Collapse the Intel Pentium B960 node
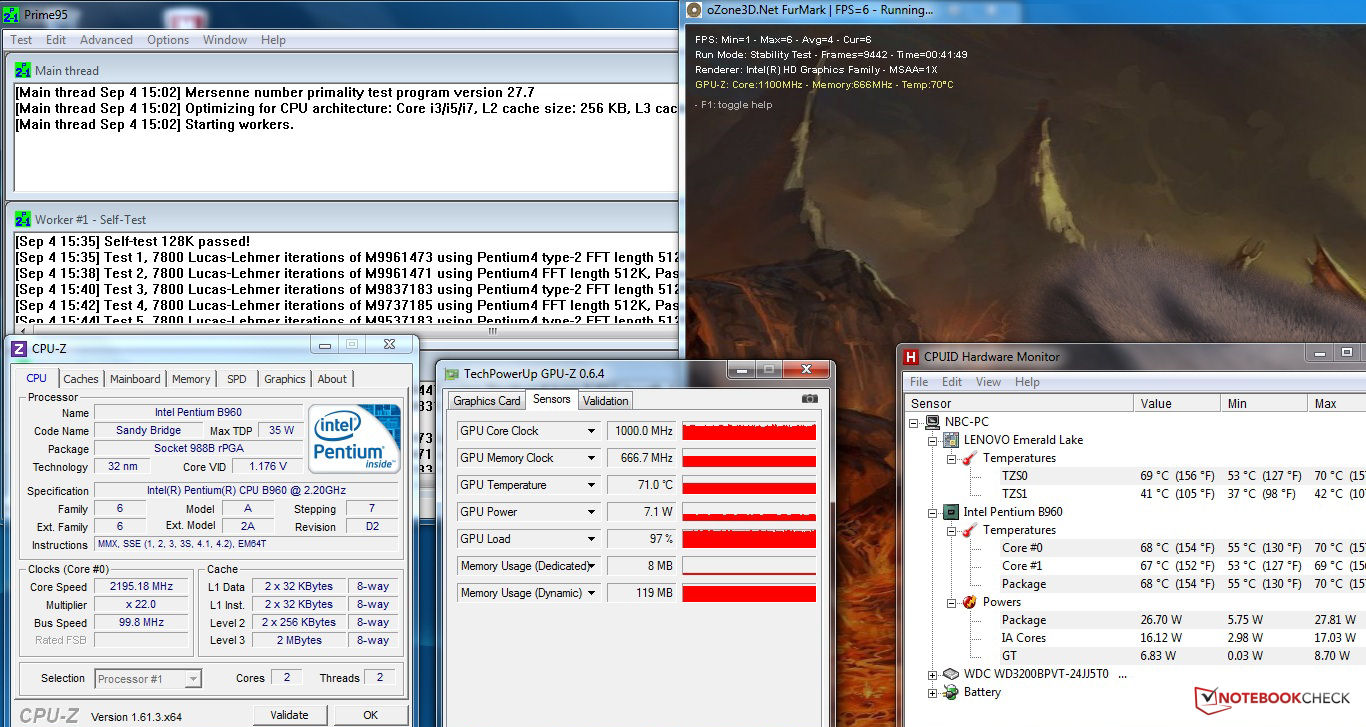This screenshot has width=1366, height=727. pos(932,512)
